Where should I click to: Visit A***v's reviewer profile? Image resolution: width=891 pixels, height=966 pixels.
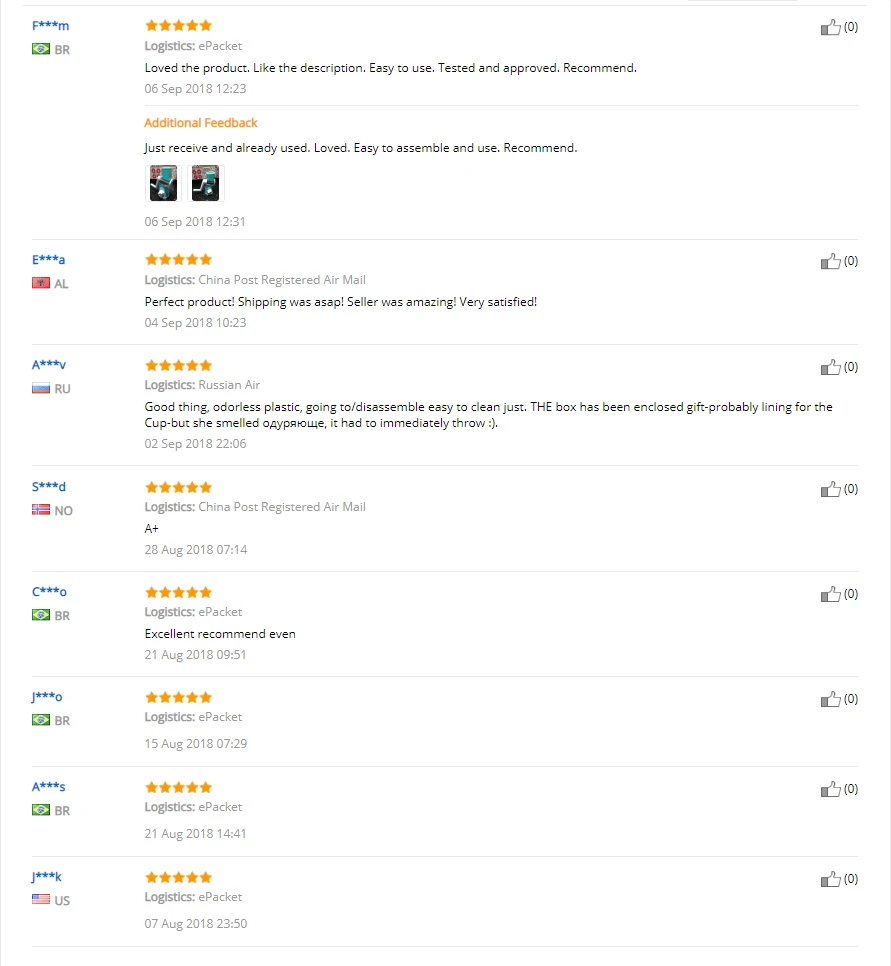(x=49, y=365)
